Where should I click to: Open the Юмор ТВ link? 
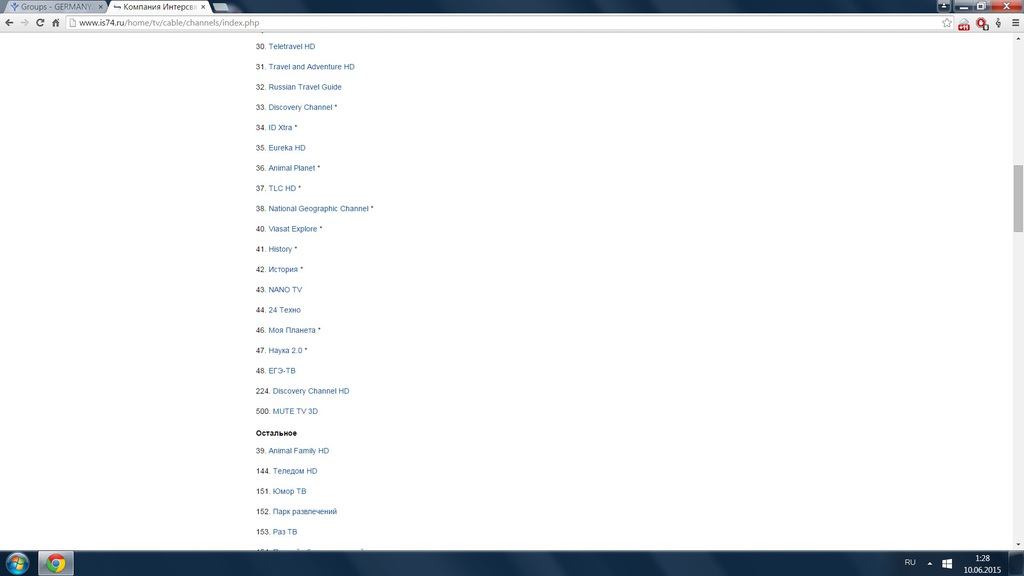[x=289, y=491]
